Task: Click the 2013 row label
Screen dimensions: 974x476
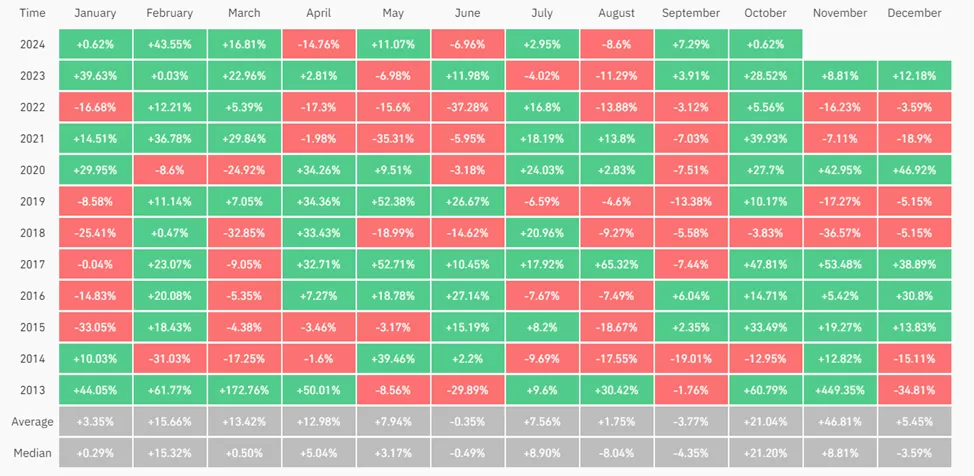Action: (x=30, y=391)
